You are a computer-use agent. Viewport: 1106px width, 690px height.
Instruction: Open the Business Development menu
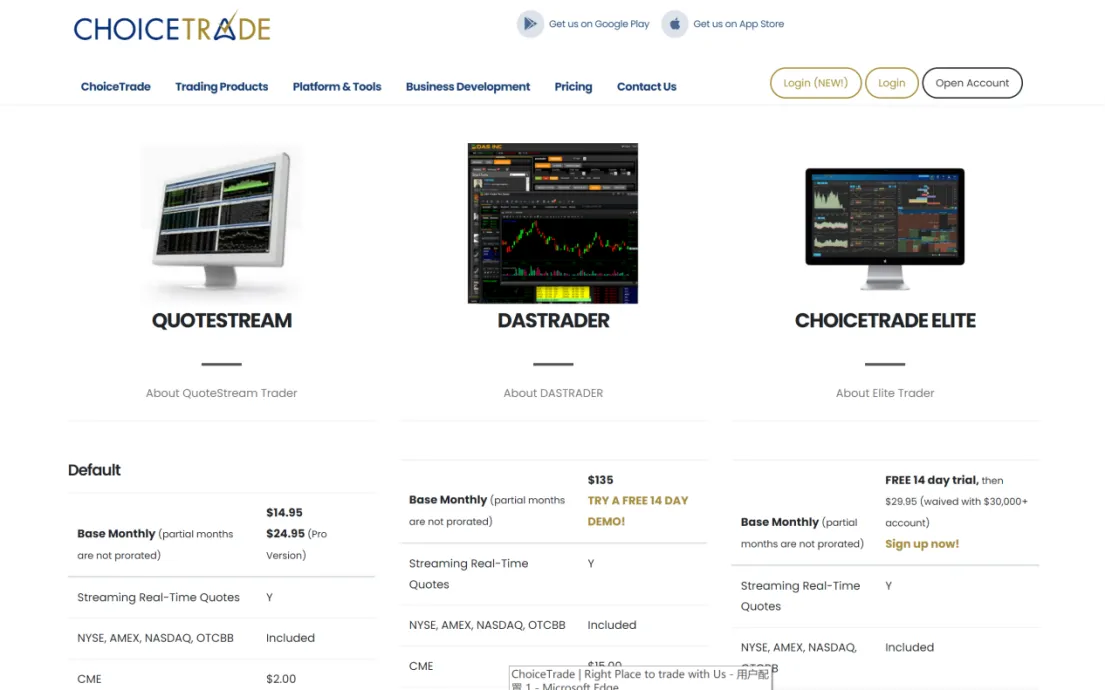point(468,87)
